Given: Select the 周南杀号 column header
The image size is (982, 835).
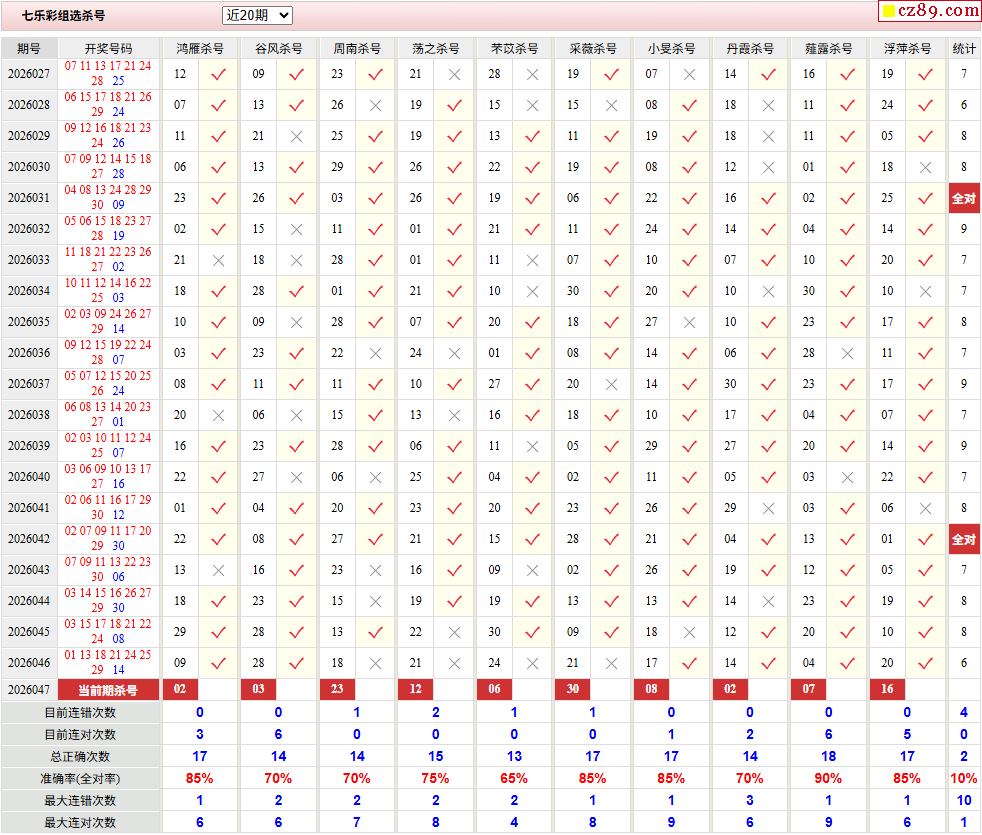Looking at the screenshot, I should pos(357,48).
